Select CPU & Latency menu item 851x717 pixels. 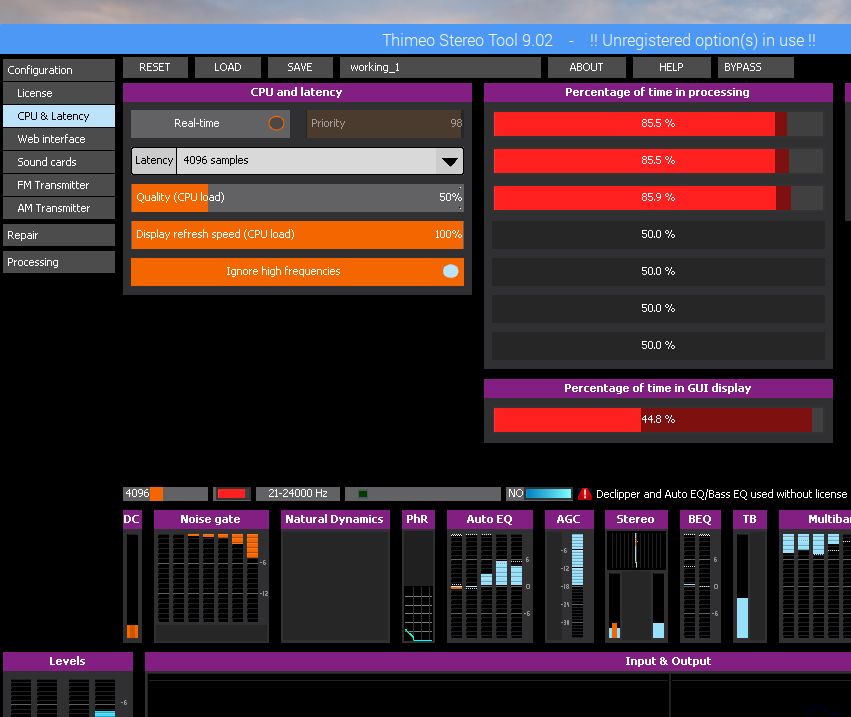pyautogui.click(x=59, y=116)
